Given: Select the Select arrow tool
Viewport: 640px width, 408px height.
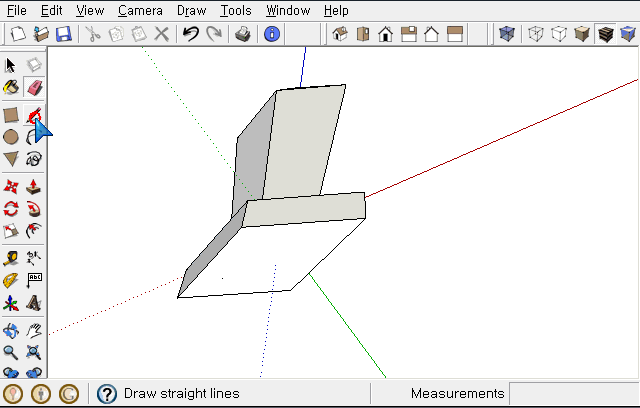Looking at the screenshot, I should click(x=11, y=65).
